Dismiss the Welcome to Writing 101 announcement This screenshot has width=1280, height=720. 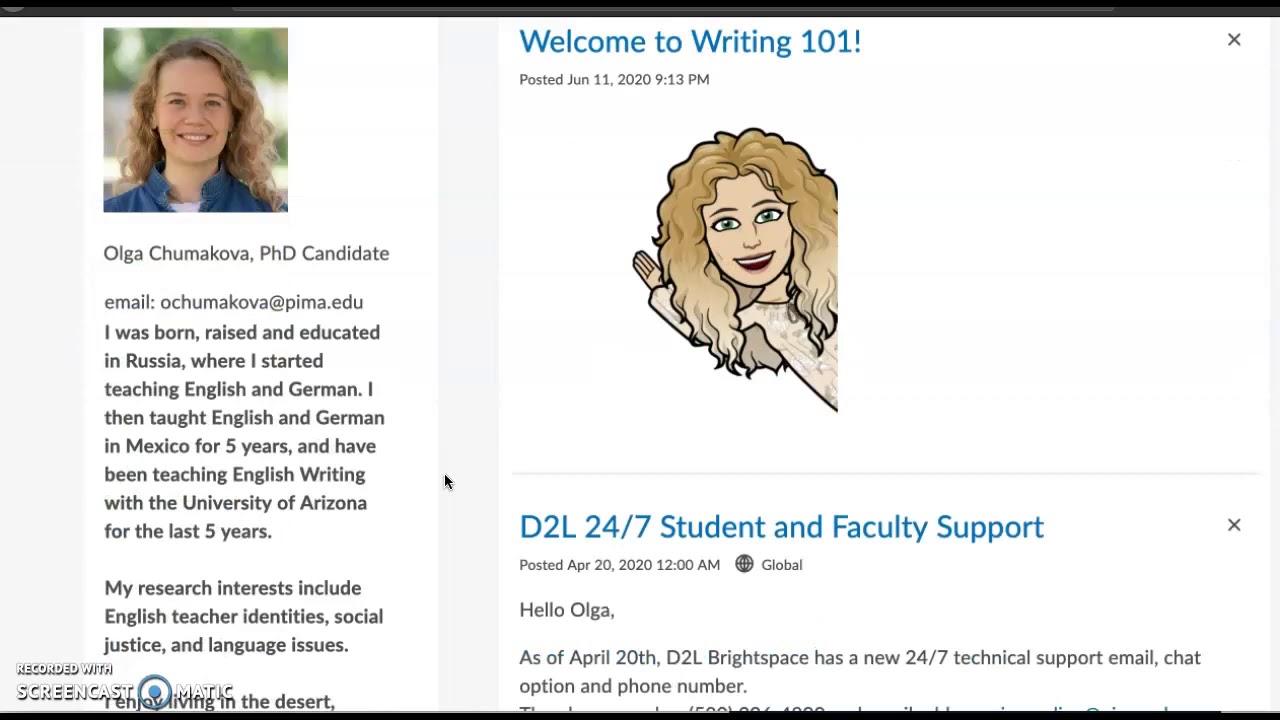pos(1234,40)
